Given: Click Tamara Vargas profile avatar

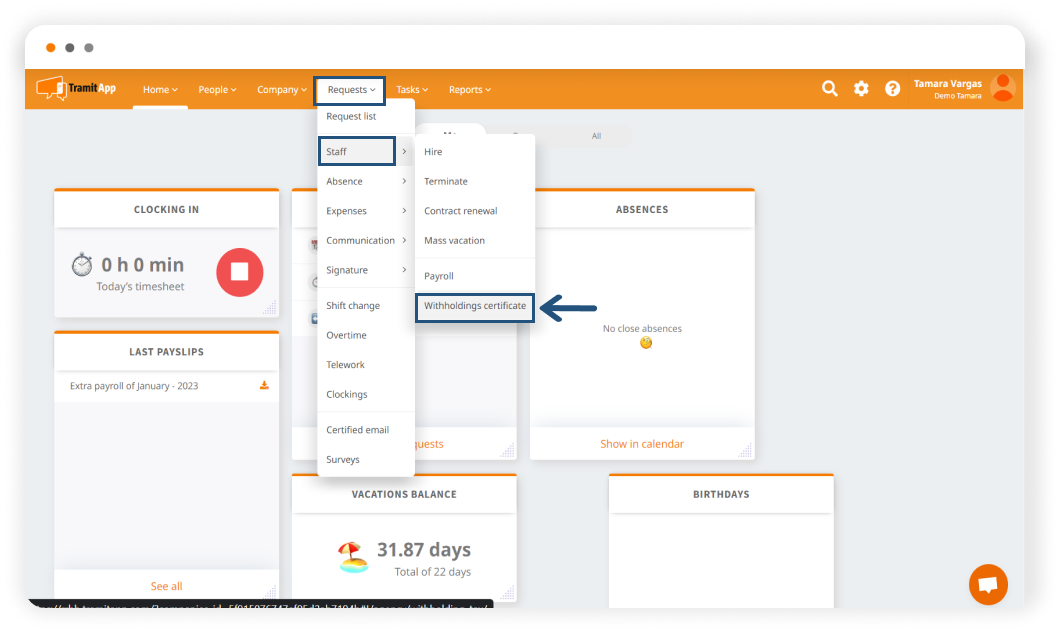Looking at the screenshot, I should tap(1002, 88).
